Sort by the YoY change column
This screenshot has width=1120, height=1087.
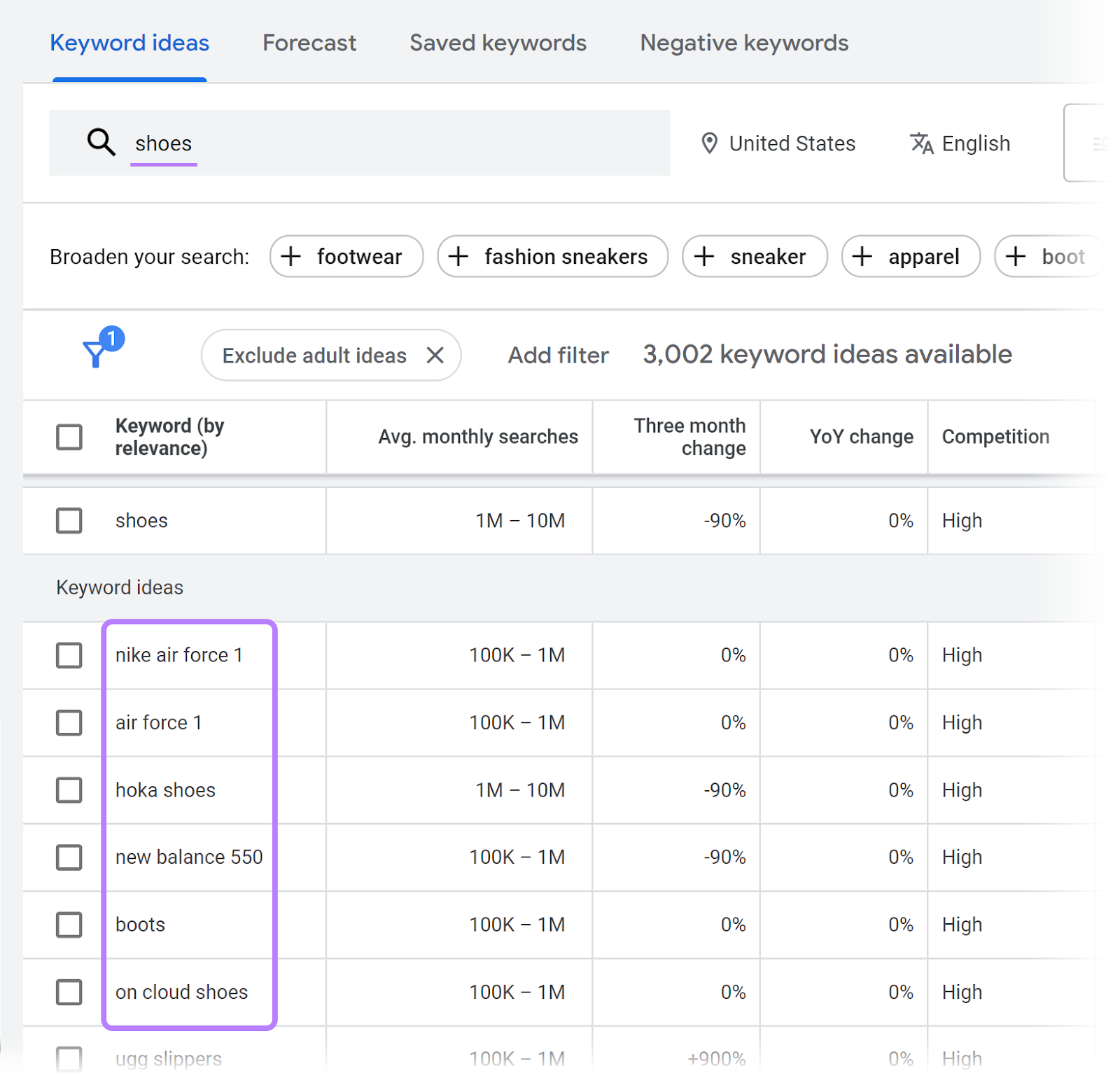pyautogui.click(x=861, y=436)
